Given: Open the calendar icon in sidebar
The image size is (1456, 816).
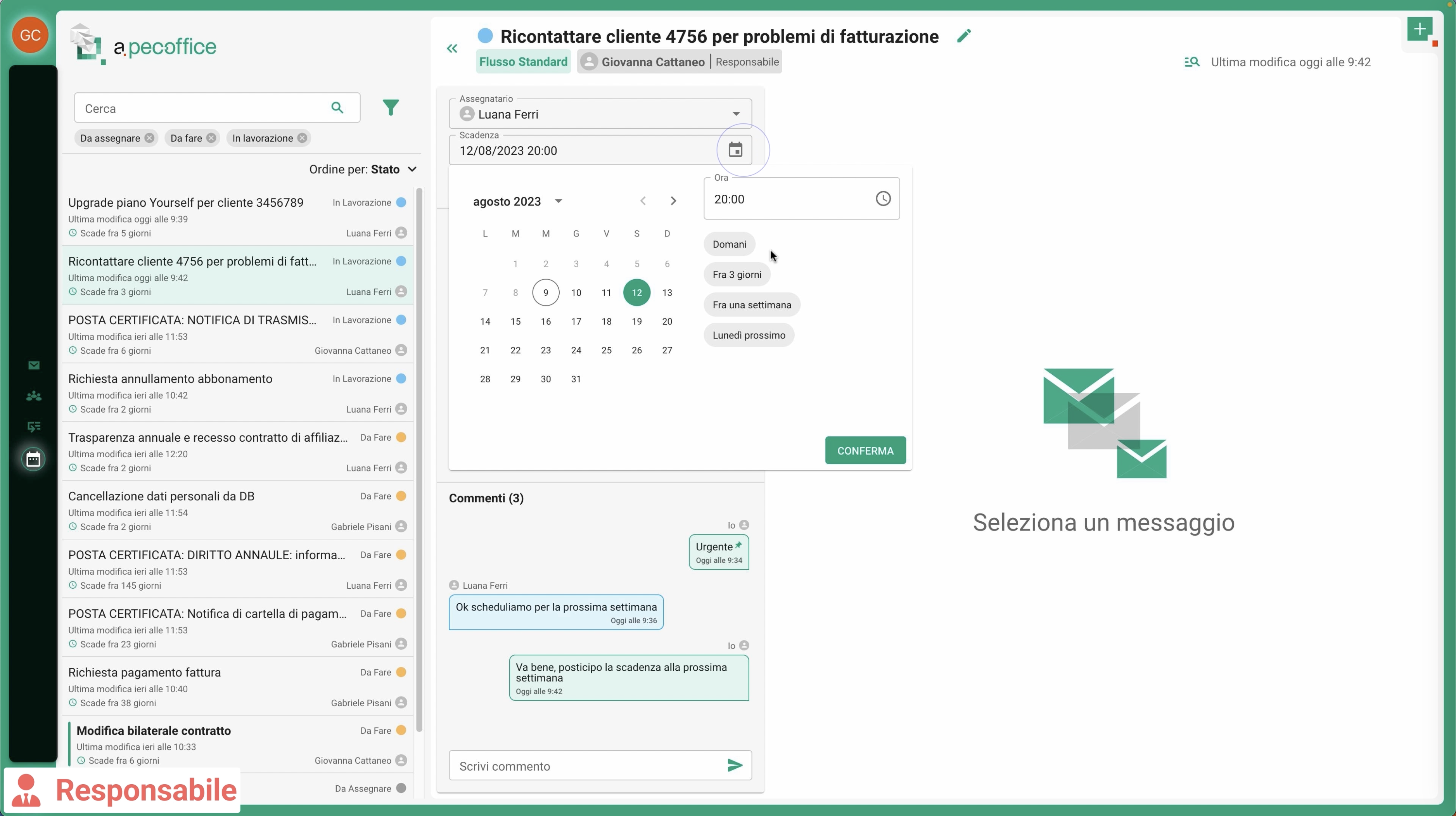Looking at the screenshot, I should (x=33, y=458).
